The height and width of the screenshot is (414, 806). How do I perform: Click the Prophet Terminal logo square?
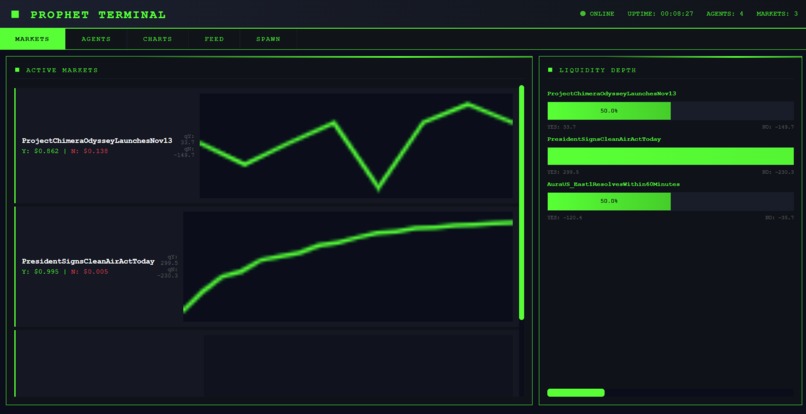click(x=15, y=14)
